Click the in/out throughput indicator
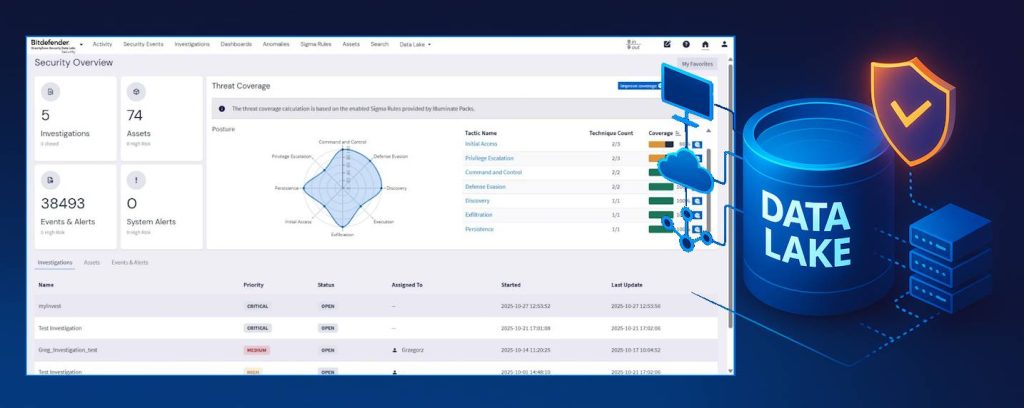 pos(632,44)
